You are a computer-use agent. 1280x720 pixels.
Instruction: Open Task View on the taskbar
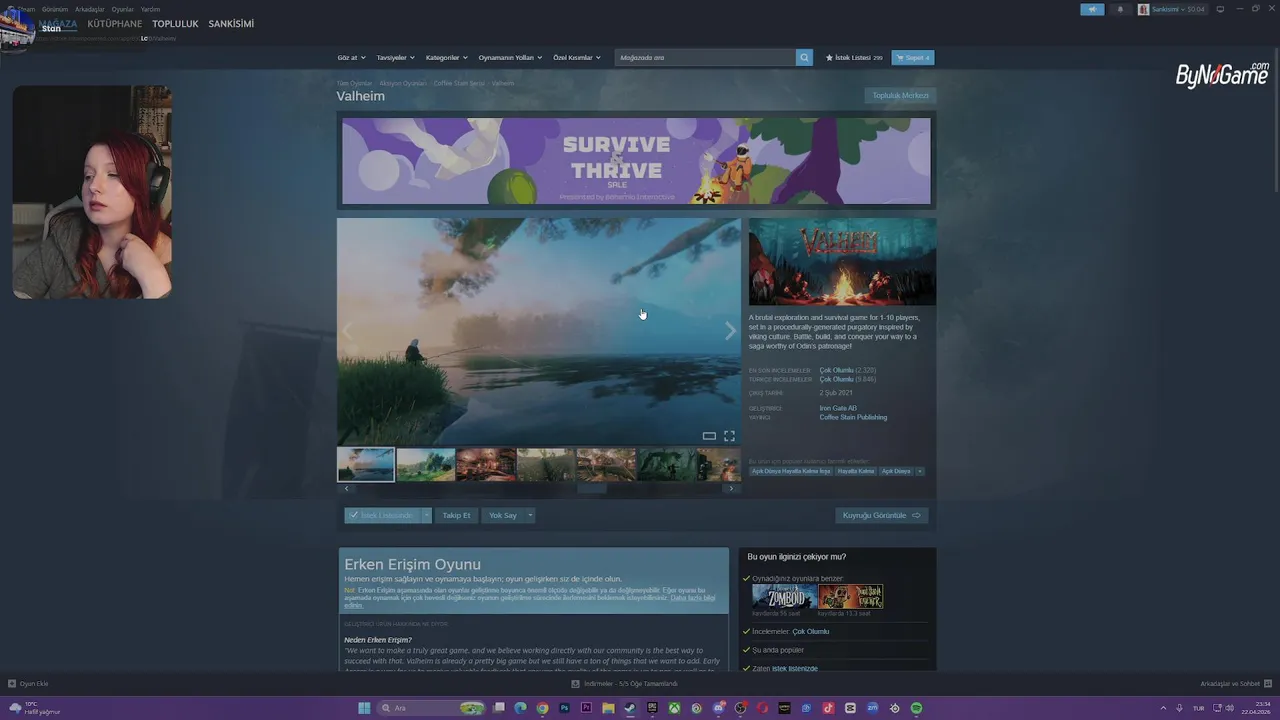[498, 708]
